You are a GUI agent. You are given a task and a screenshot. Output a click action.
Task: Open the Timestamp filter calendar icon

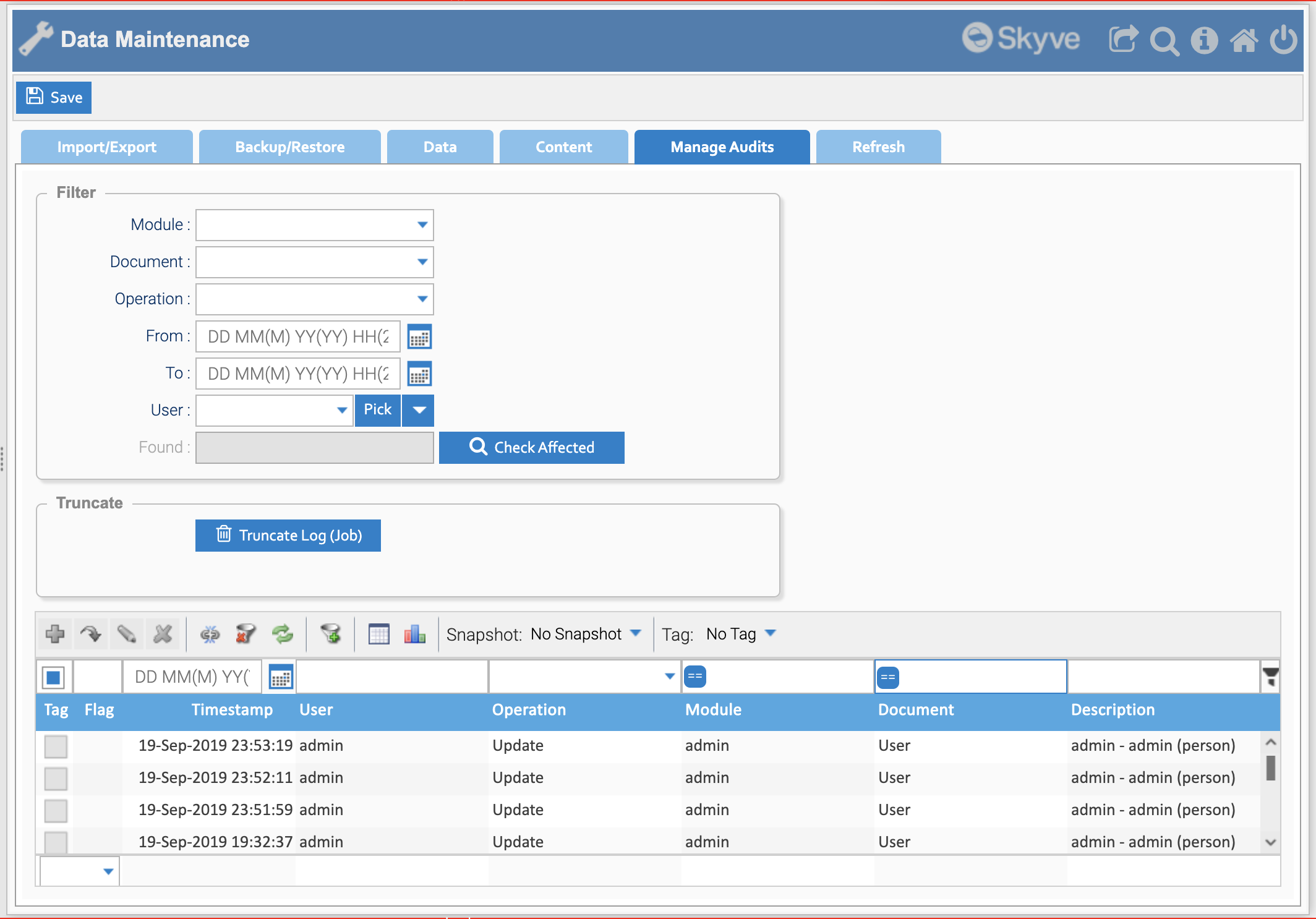281,677
